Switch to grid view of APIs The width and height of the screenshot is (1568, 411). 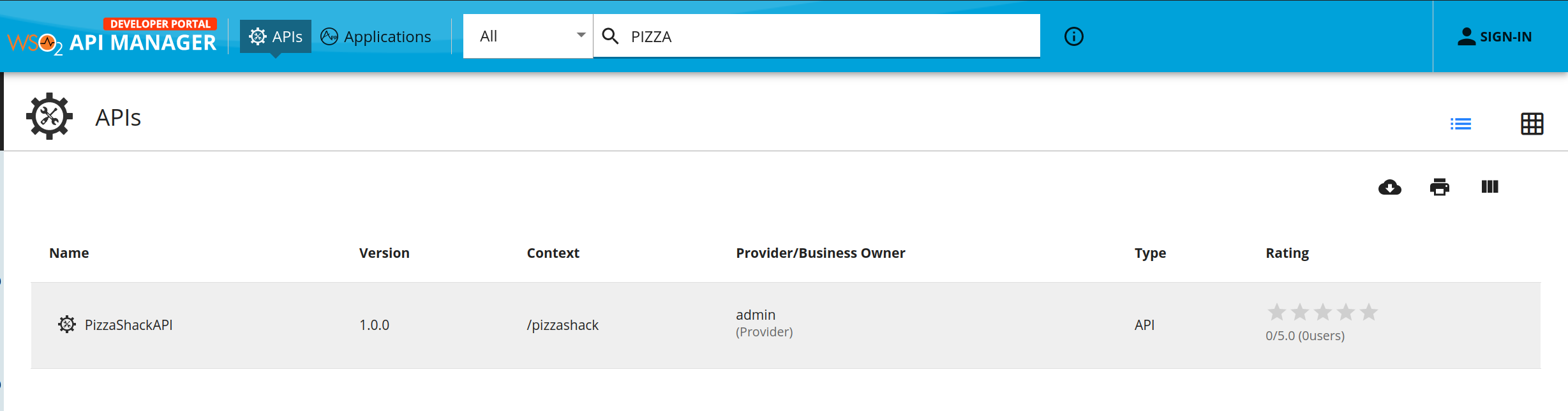point(1533,124)
